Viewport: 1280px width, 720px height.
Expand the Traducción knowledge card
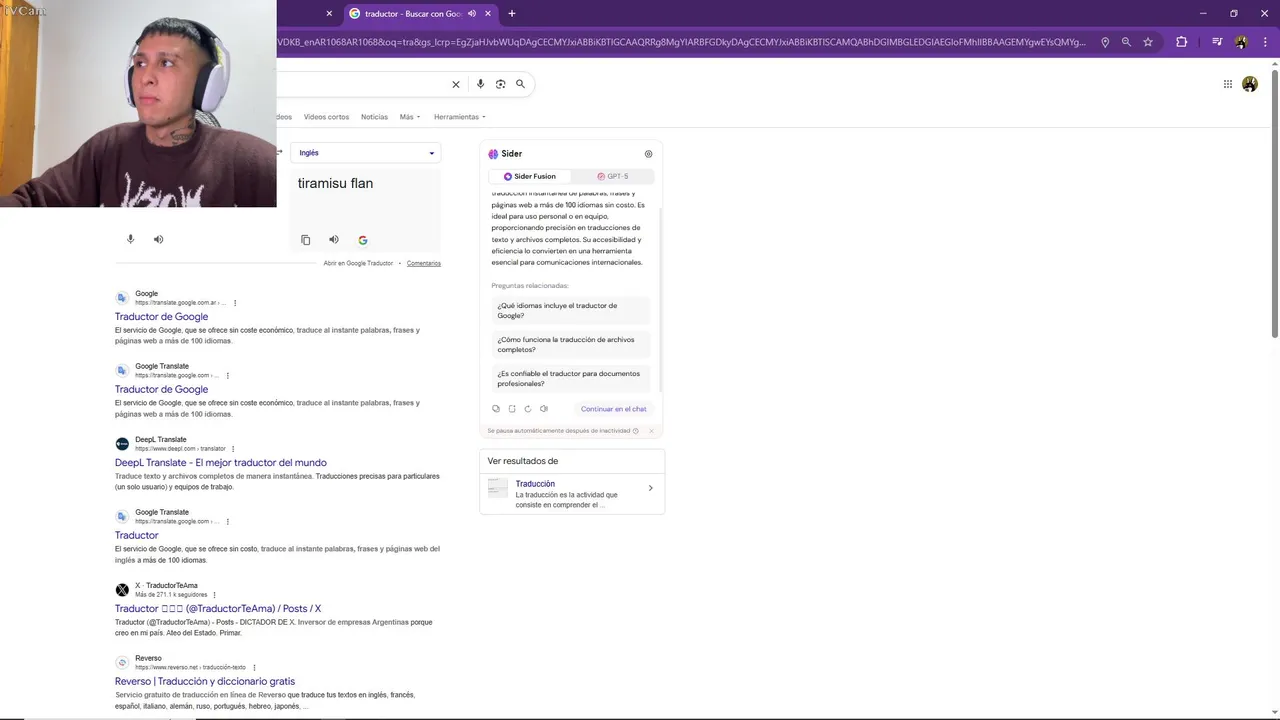coord(650,488)
